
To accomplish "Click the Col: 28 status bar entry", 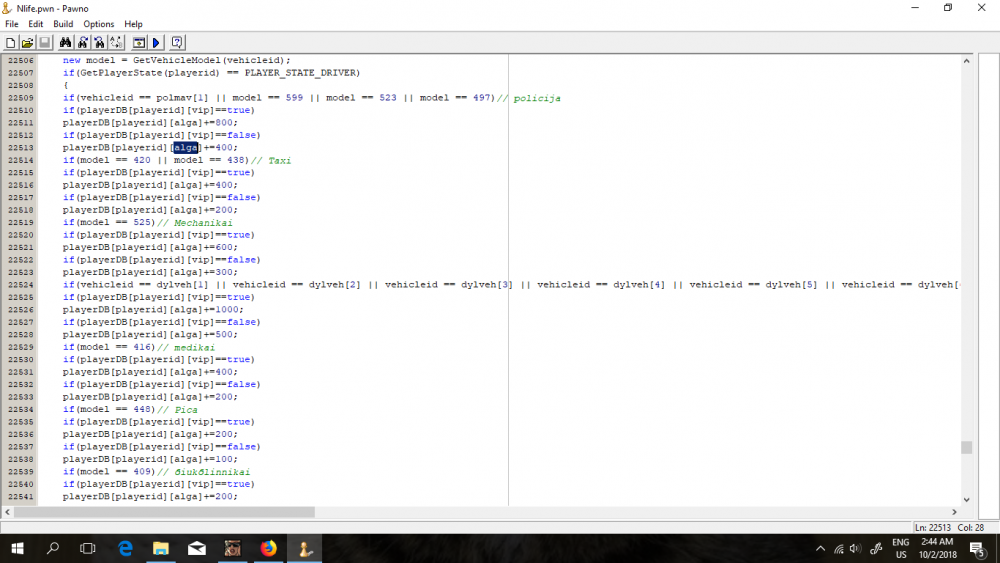I will (x=971, y=528).
